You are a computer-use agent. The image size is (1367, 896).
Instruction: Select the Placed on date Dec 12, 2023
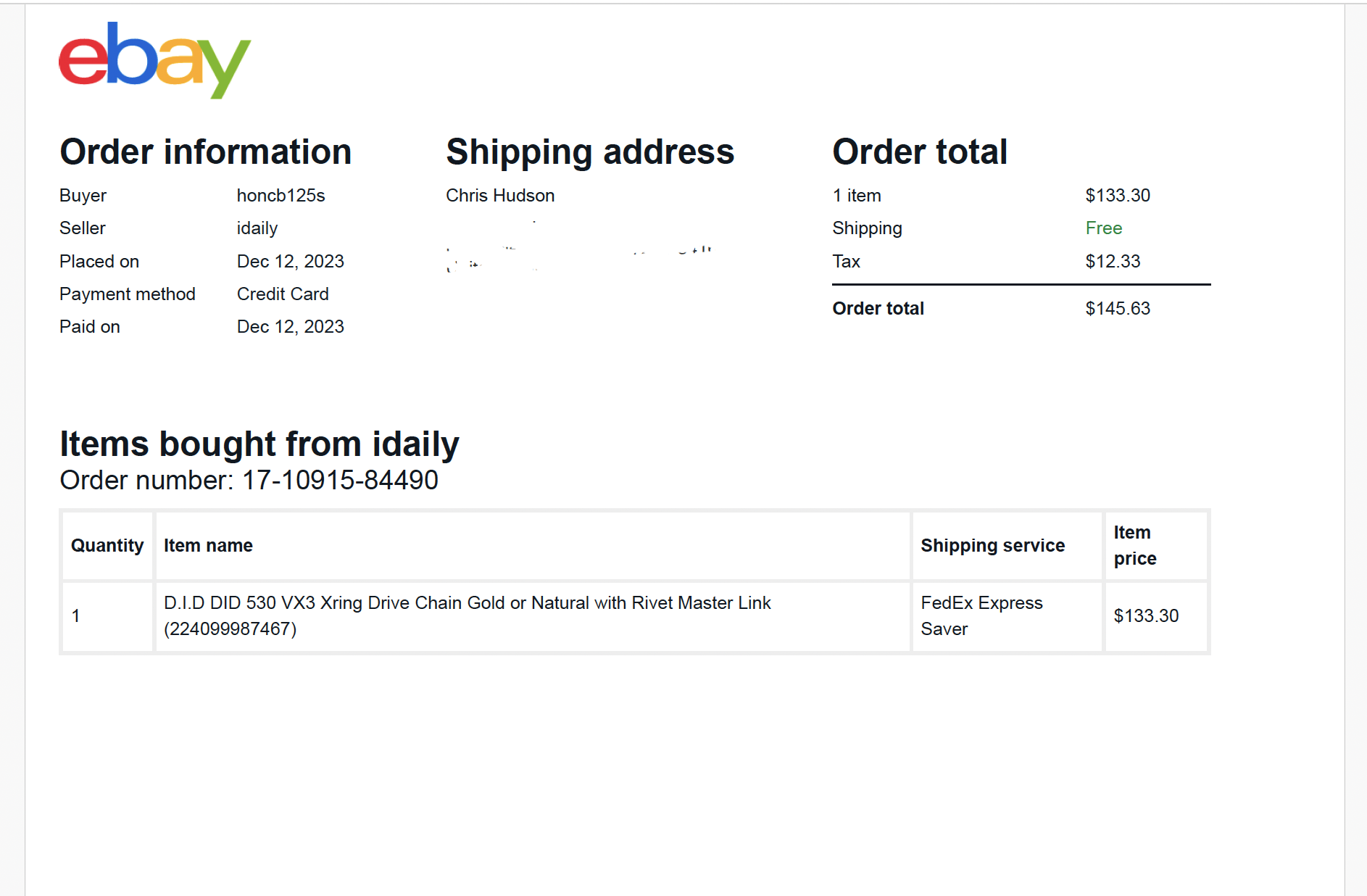[x=290, y=262]
